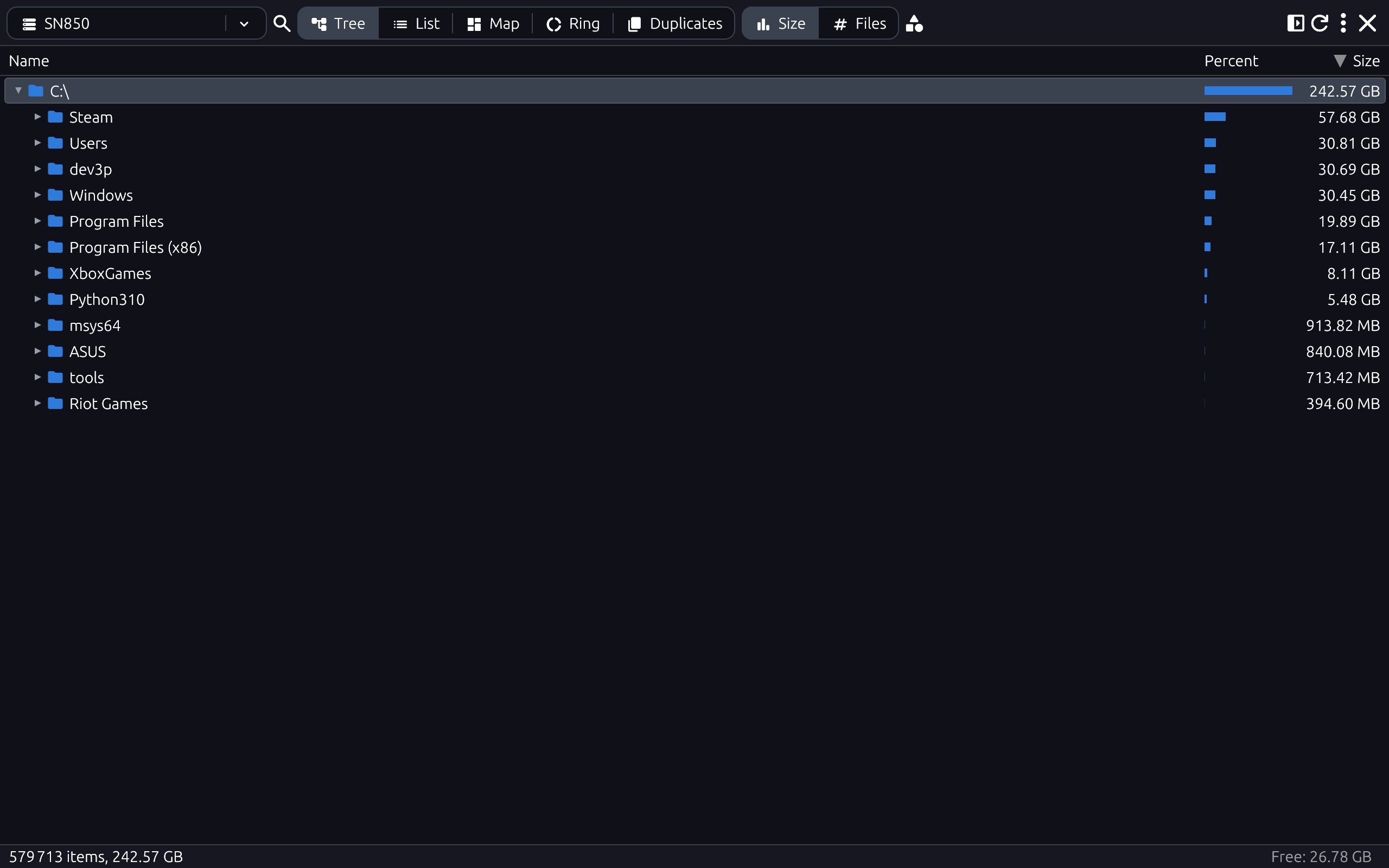1389x868 pixels.
Task: Sort by the Size column header
Action: (x=1365, y=61)
